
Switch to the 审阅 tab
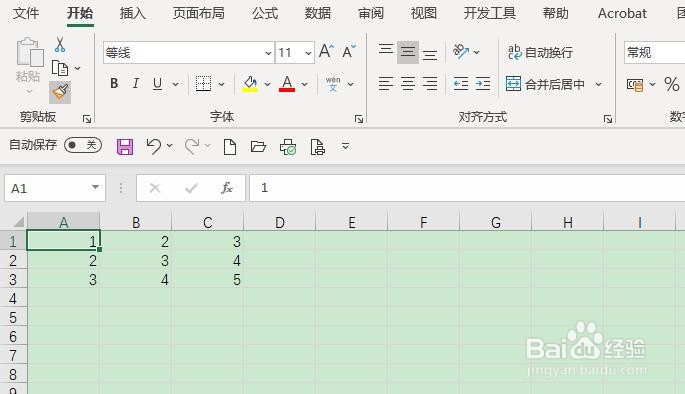[371, 13]
